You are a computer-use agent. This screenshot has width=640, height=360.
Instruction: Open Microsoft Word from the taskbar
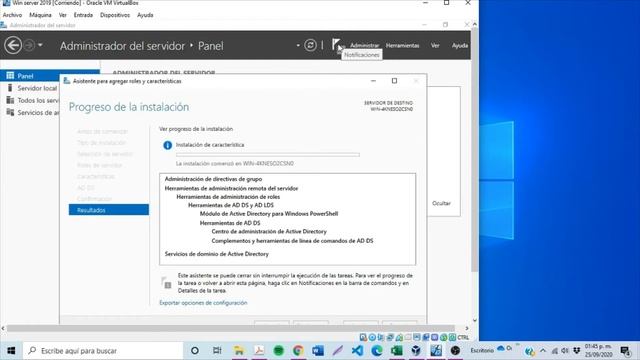[x=318, y=351]
